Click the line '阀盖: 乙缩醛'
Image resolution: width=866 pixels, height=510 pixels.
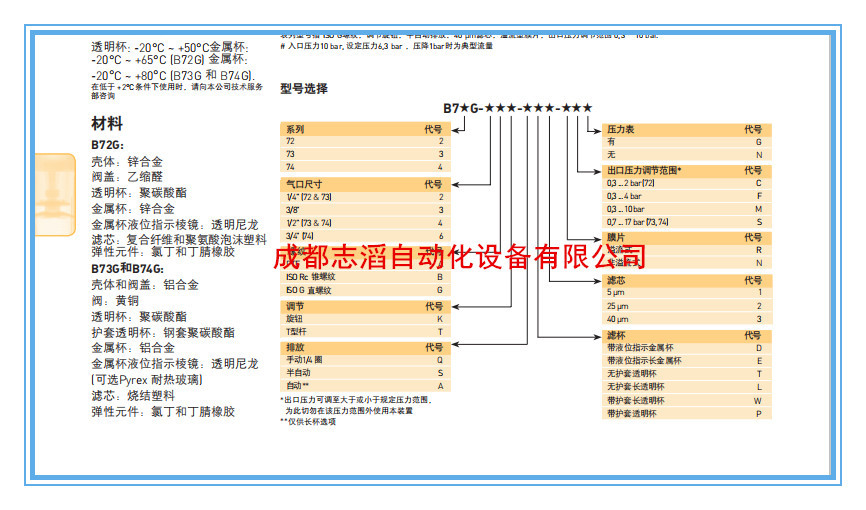tap(127, 177)
